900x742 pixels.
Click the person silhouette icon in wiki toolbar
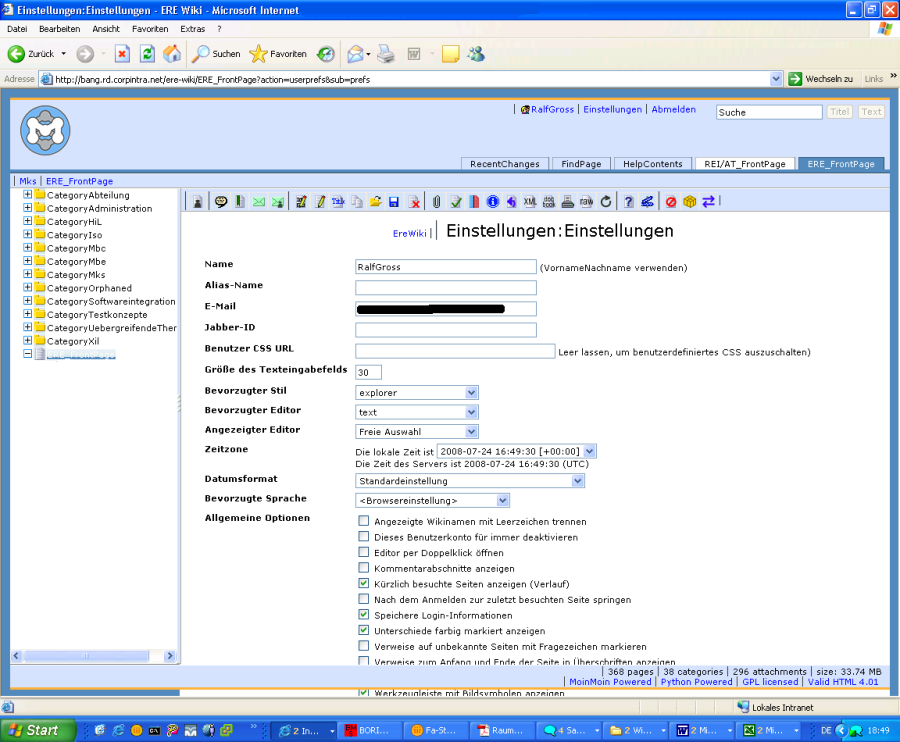point(197,201)
